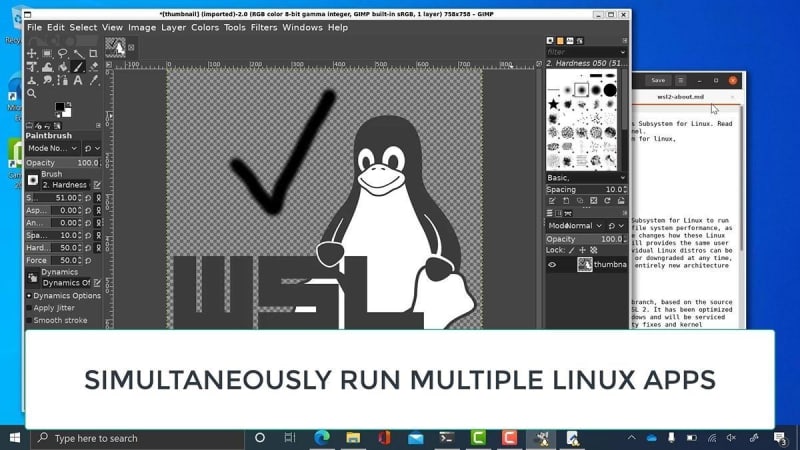This screenshot has height=450, width=800.
Task: Select the Warp Transform tool
Action: (47, 67)
